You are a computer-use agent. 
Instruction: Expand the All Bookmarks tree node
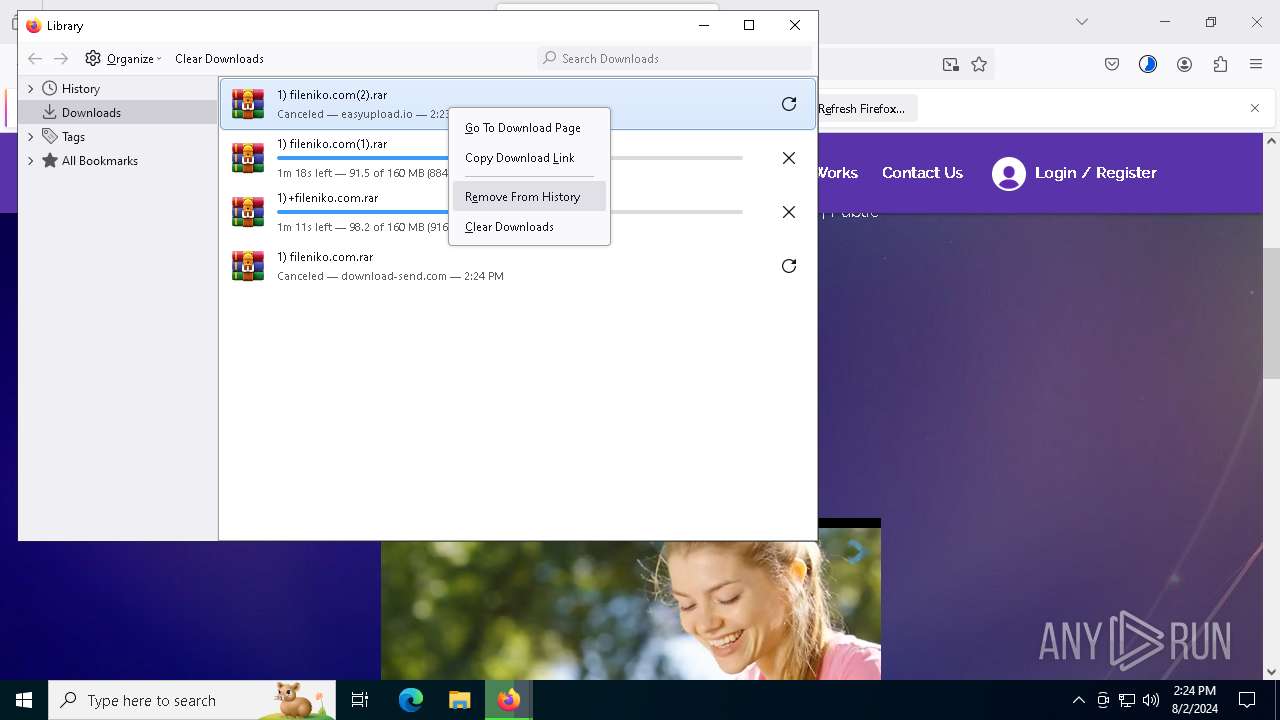(31, 161)
